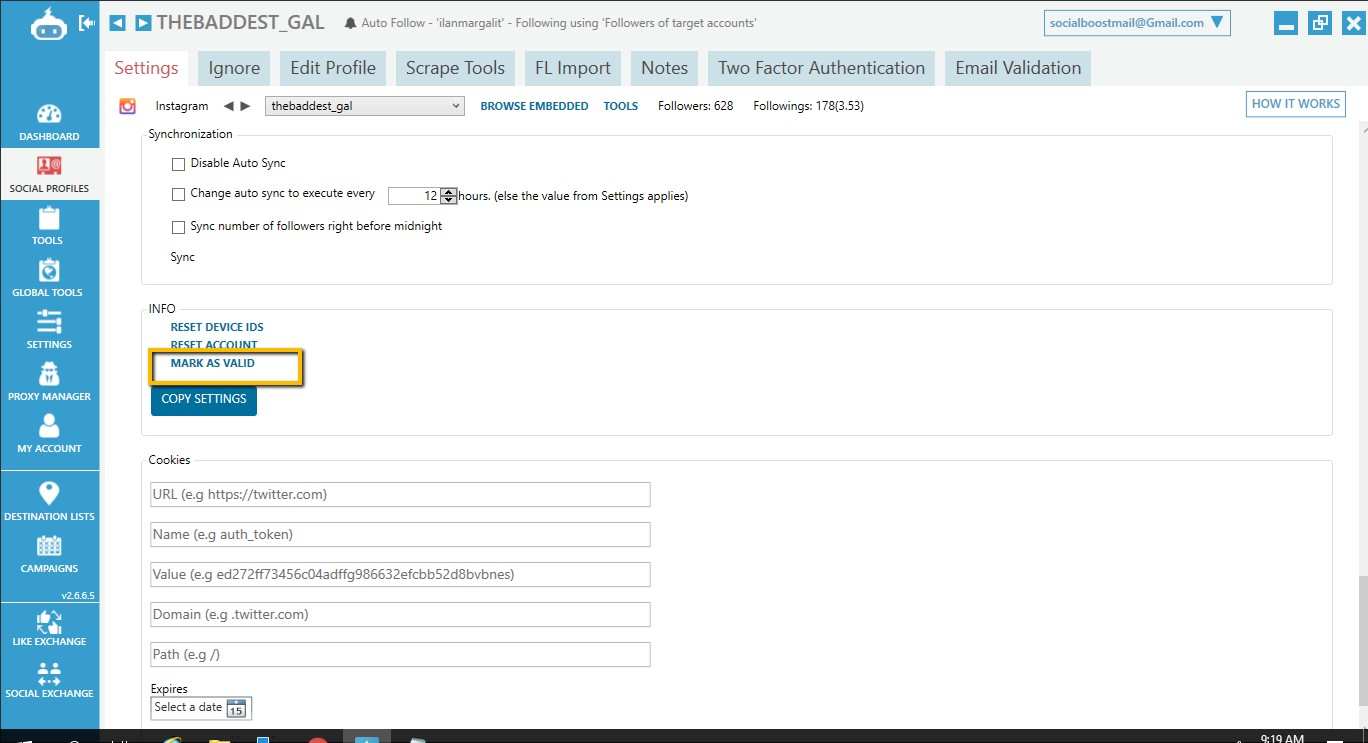
Task: Open the Scrape Tools tab
Action: coord(455,68)
